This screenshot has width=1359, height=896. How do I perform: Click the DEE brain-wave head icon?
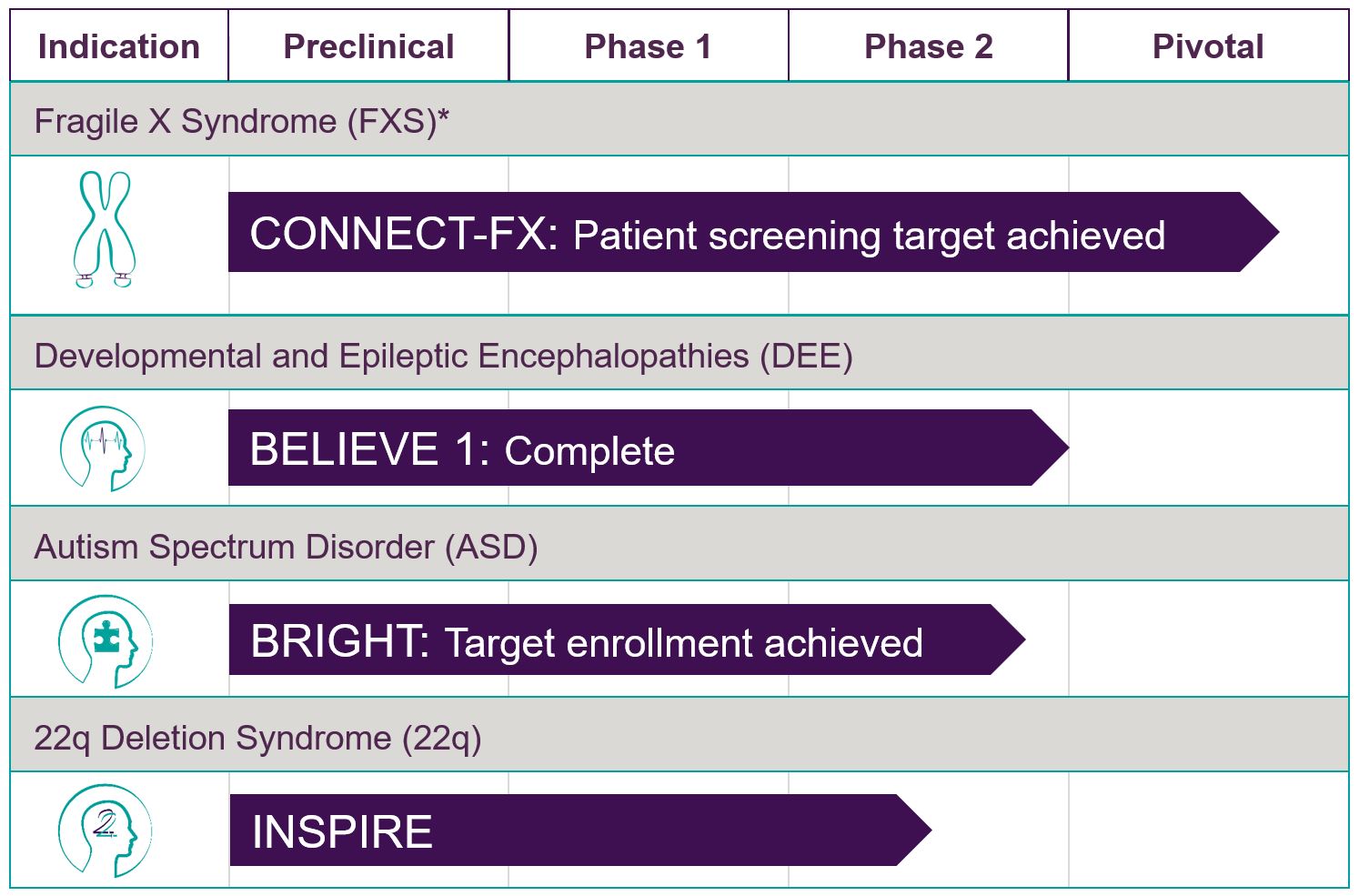103,448
